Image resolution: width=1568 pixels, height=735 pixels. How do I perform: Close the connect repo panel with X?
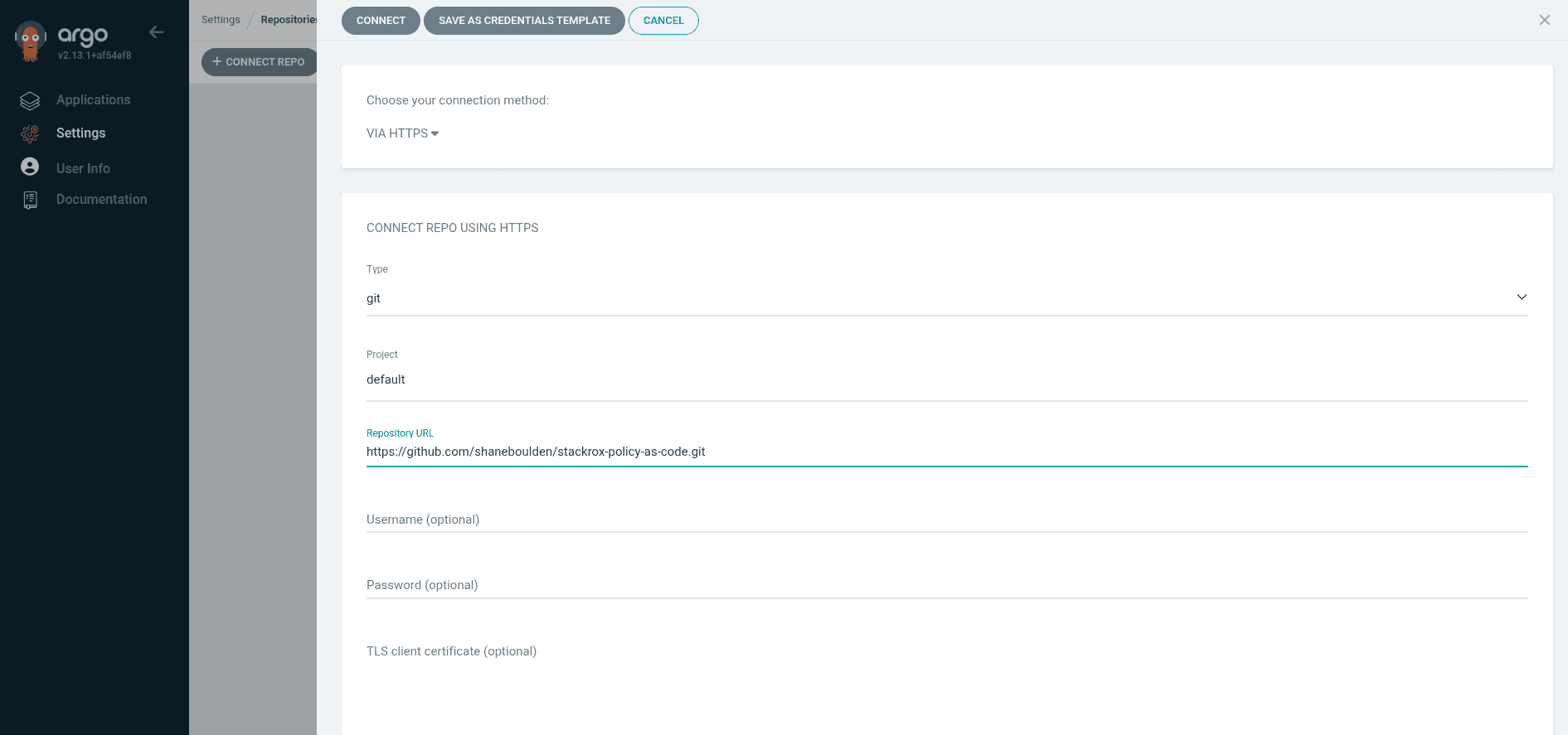1544,20
